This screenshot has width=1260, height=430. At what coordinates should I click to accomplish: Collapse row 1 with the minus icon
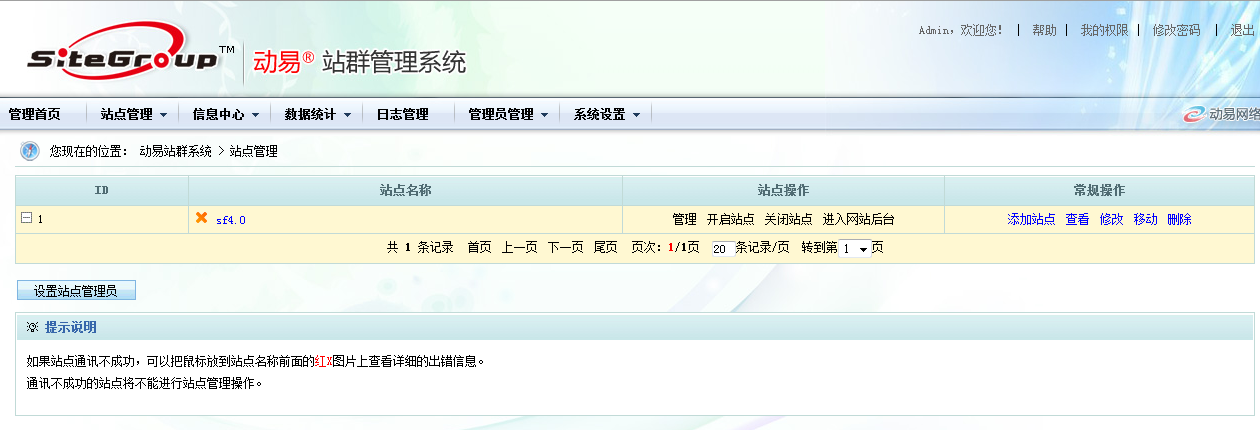26,218
